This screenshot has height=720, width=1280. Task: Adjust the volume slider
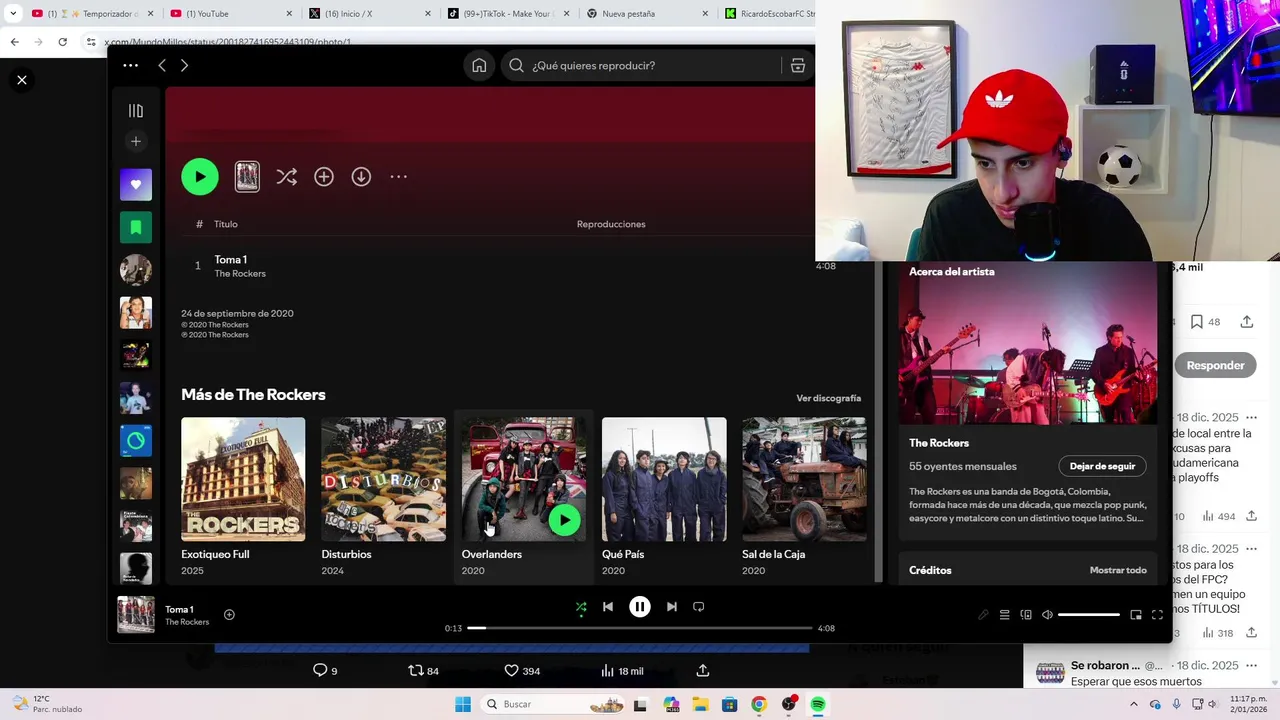click(1089, 615)
